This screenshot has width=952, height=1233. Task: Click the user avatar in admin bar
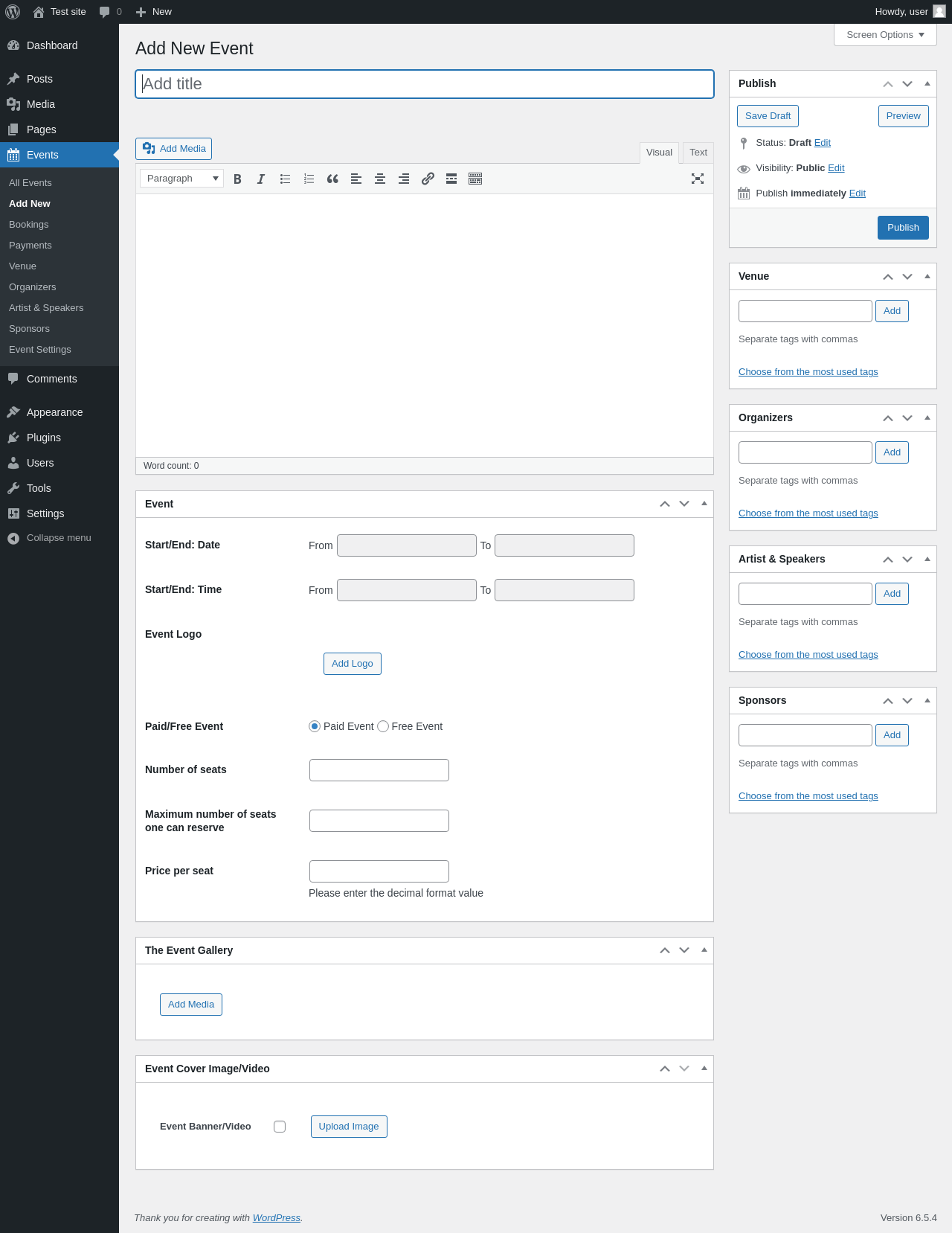(939, 11)
